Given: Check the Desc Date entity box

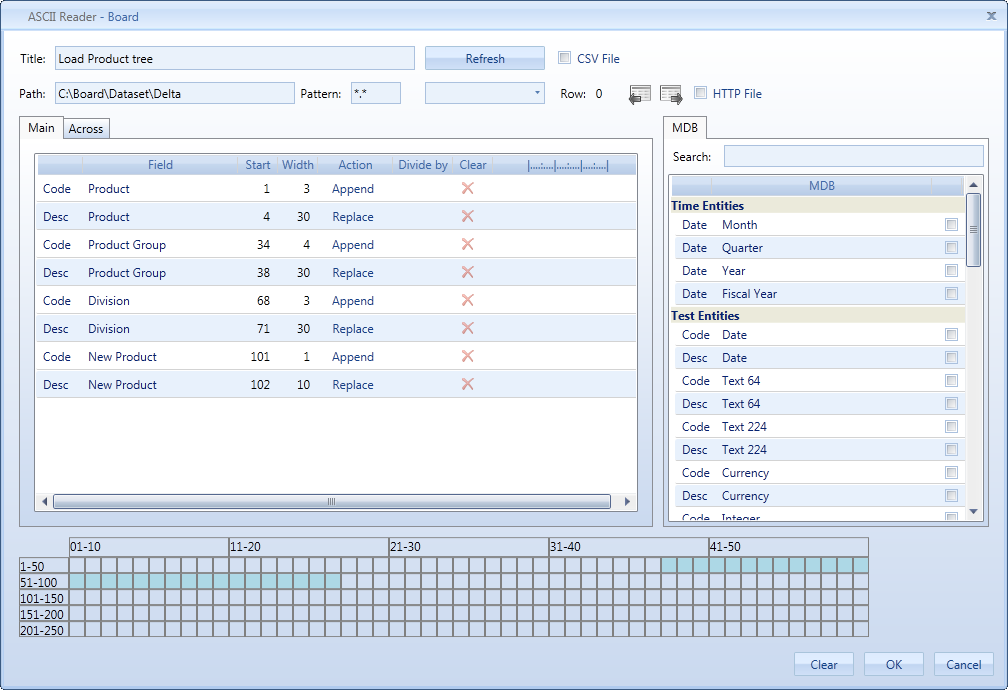Looking at the screenshot, I should 951,358.
